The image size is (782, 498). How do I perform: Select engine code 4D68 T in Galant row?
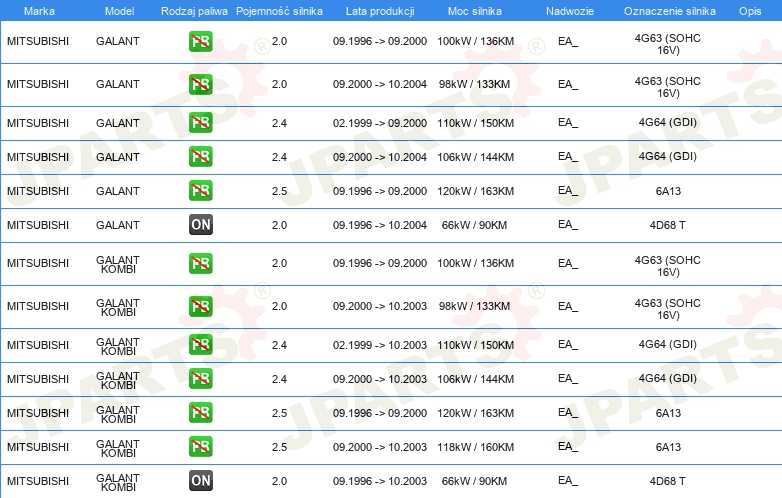(667, 225)
